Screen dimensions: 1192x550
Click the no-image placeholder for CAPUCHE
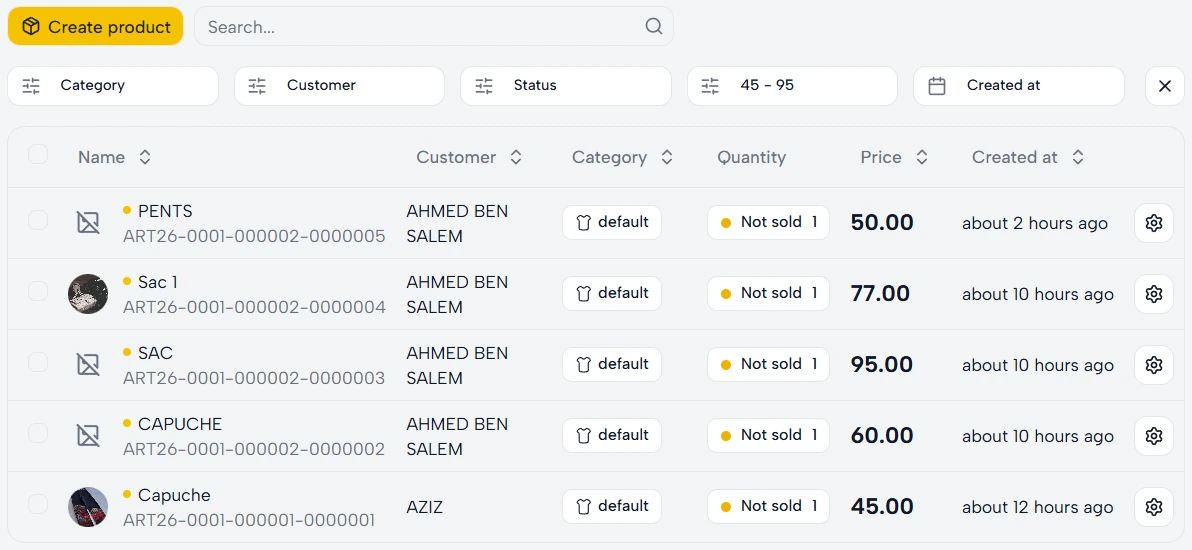(x=88, y=436)
